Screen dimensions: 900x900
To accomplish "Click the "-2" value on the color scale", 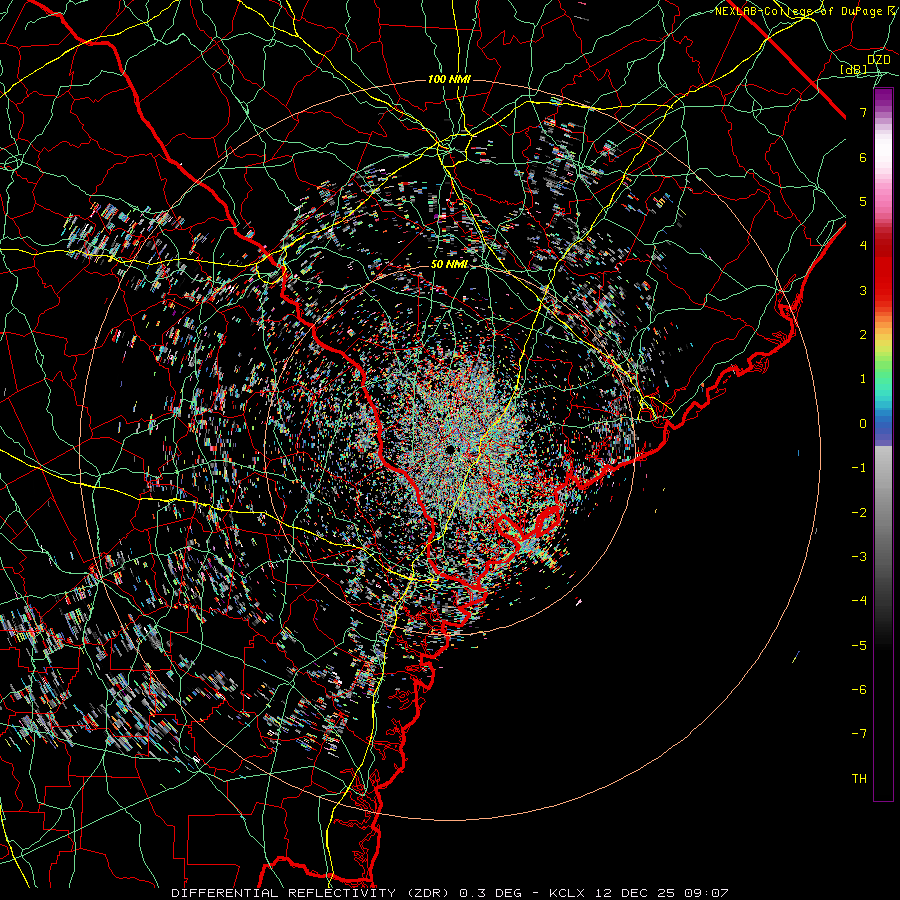I will (859, 513).
